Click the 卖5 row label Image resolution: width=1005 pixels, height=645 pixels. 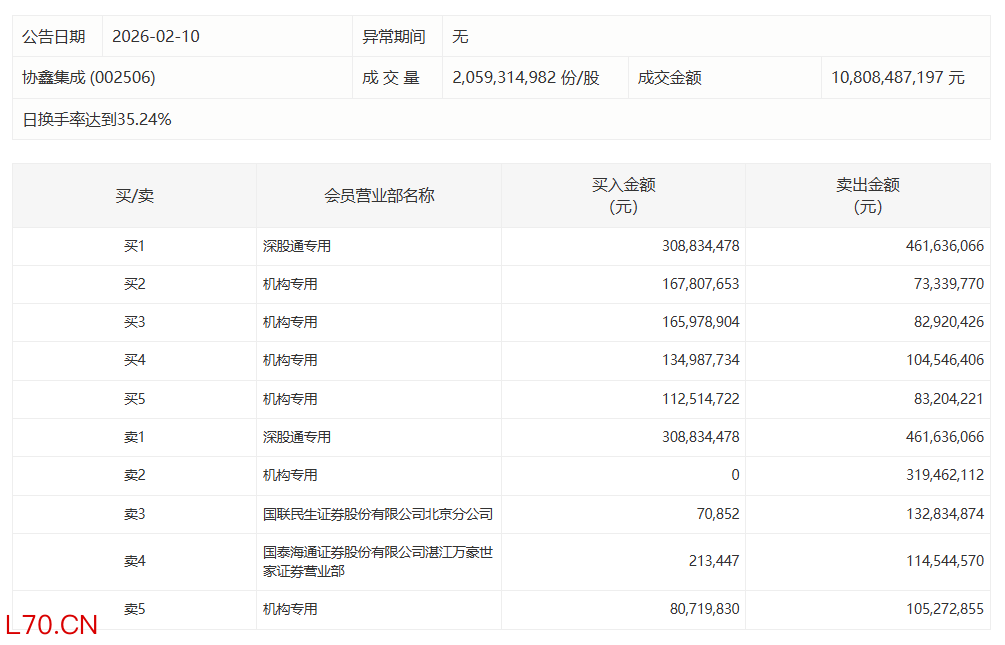point(134,608)
